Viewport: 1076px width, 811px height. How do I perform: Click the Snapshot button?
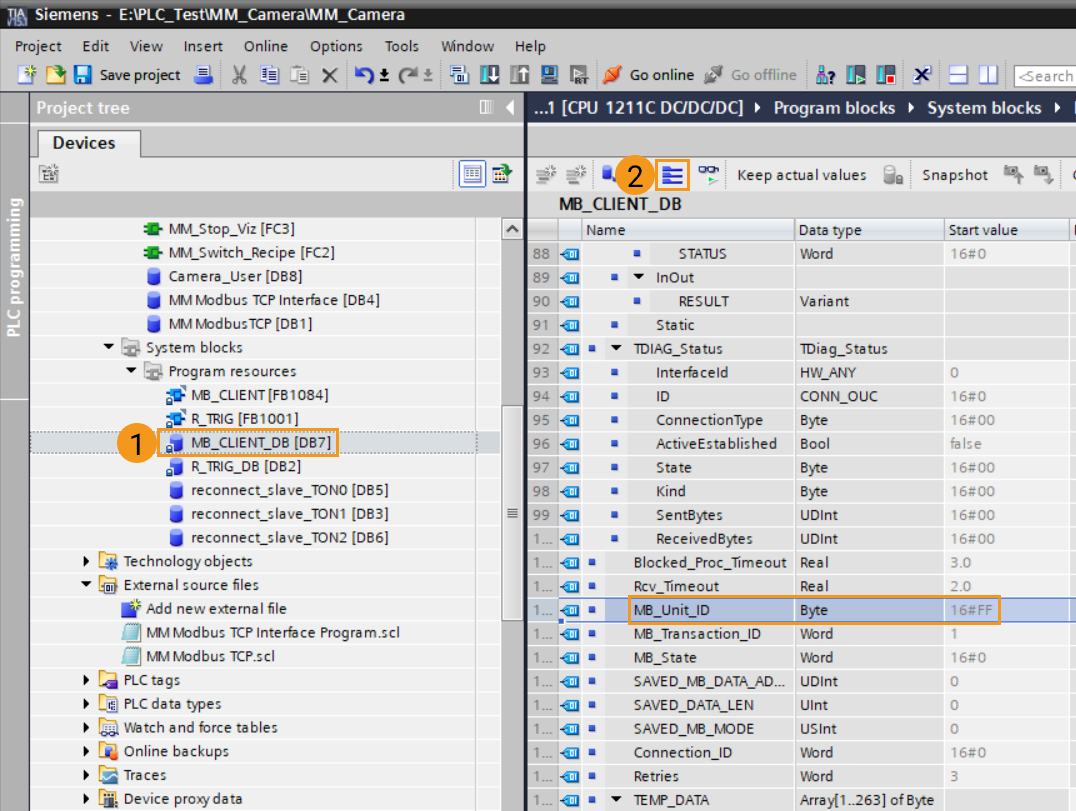pos(954,174)
